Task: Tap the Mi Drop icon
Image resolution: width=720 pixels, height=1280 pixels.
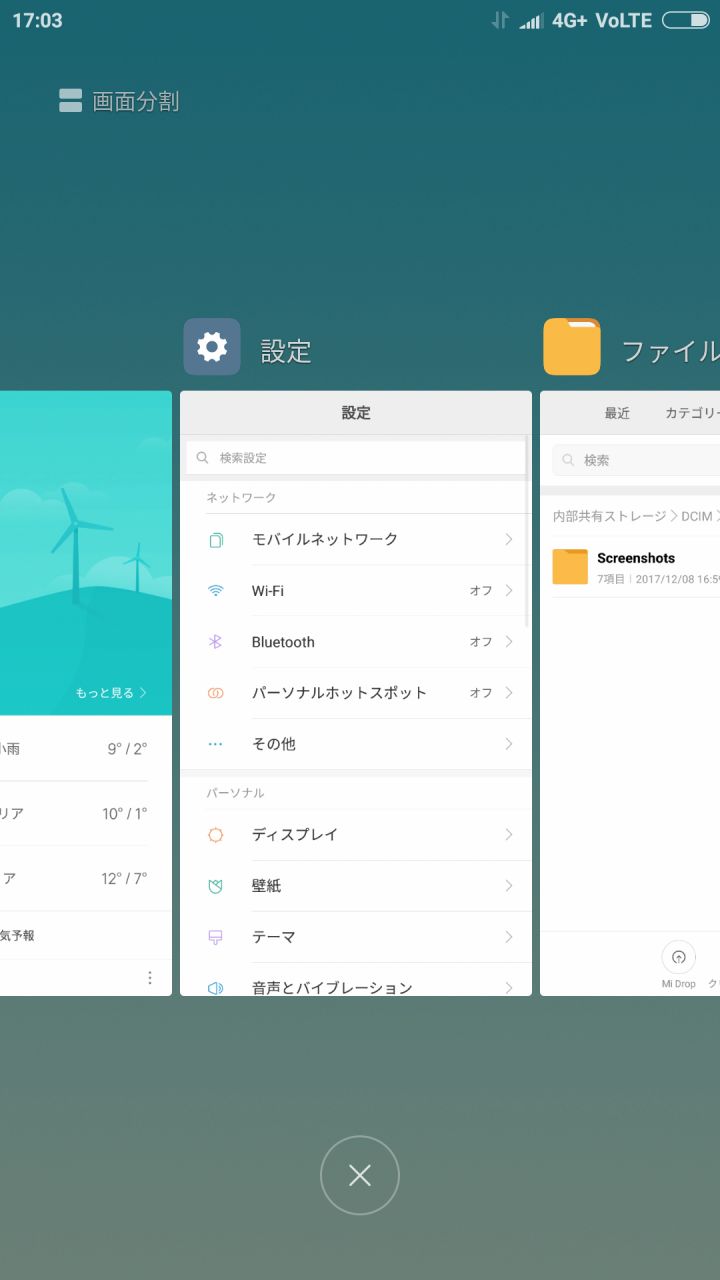Action: point(679,958)
